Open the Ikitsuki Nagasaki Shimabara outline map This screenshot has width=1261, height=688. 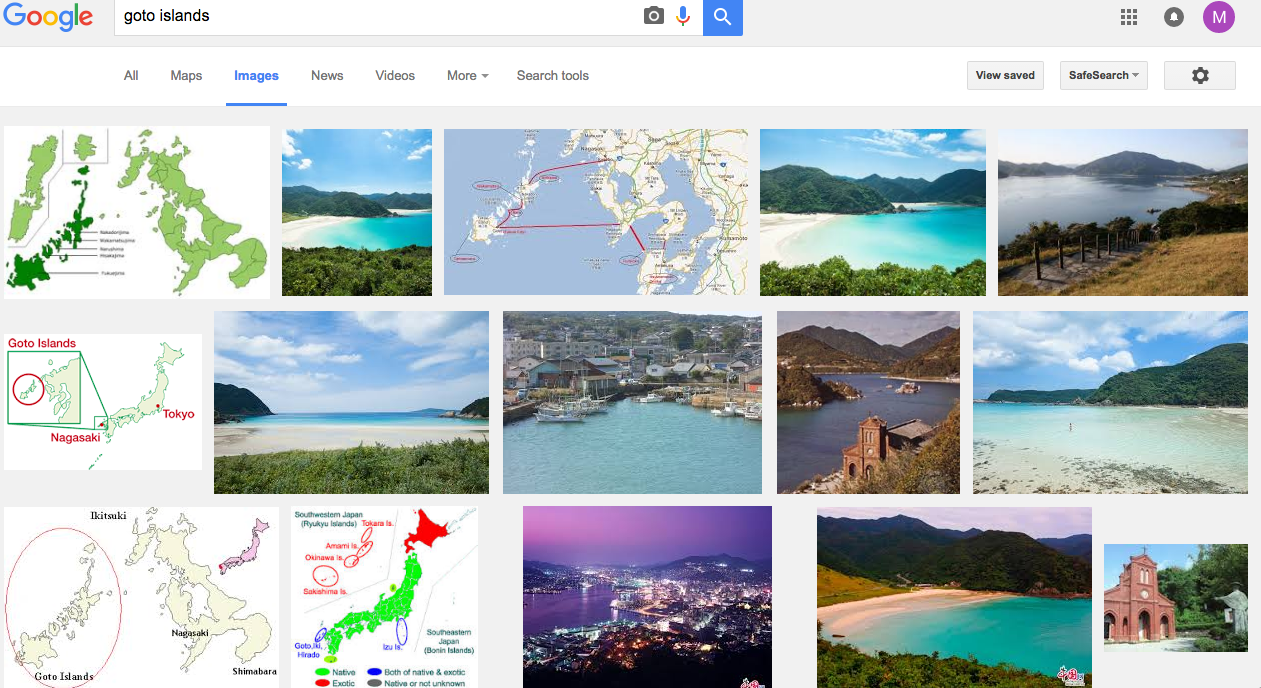coord(142,597)
